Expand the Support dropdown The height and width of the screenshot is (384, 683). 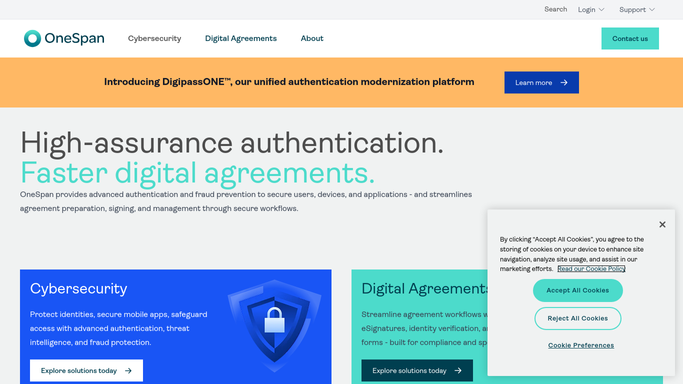pos(637,10)
